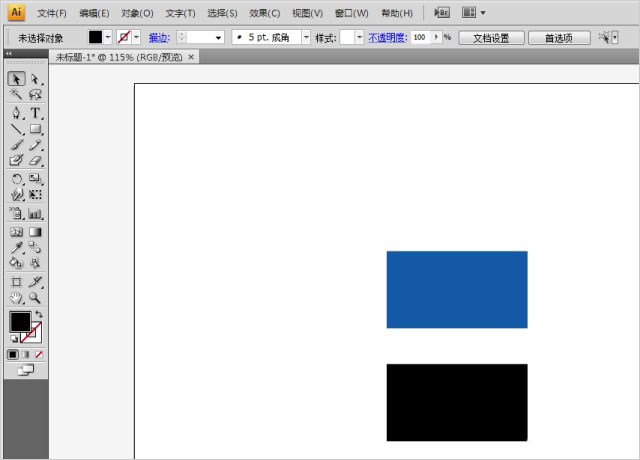Select the Rectangle tool
This screenshot has width=640, height=460.
(x=35, y=129)
